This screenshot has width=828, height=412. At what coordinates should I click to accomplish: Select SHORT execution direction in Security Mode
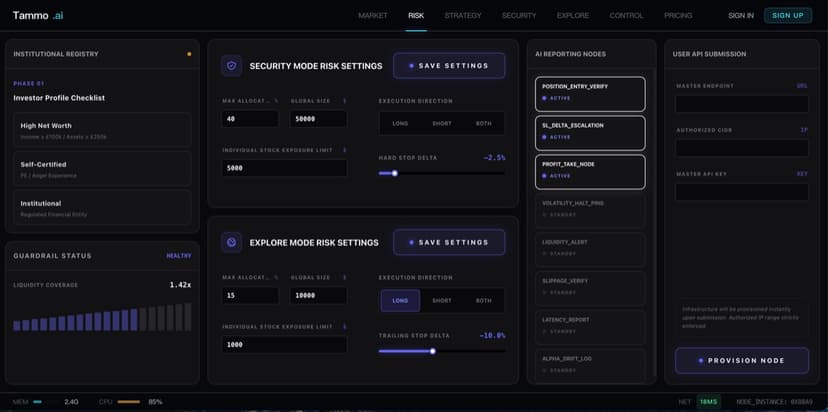click(442, 124)
